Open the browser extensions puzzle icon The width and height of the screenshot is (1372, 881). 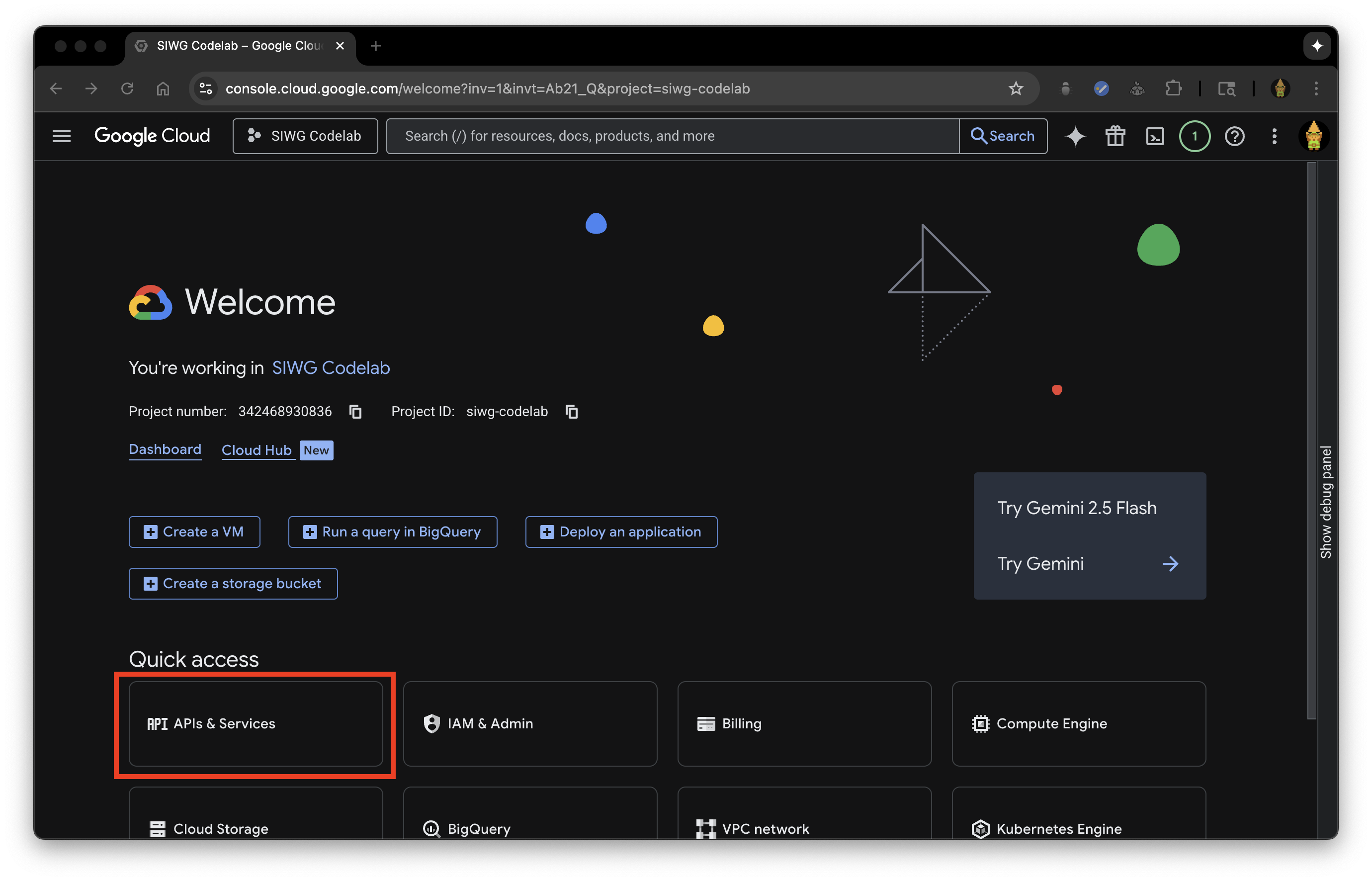(x=1174, y=88)
